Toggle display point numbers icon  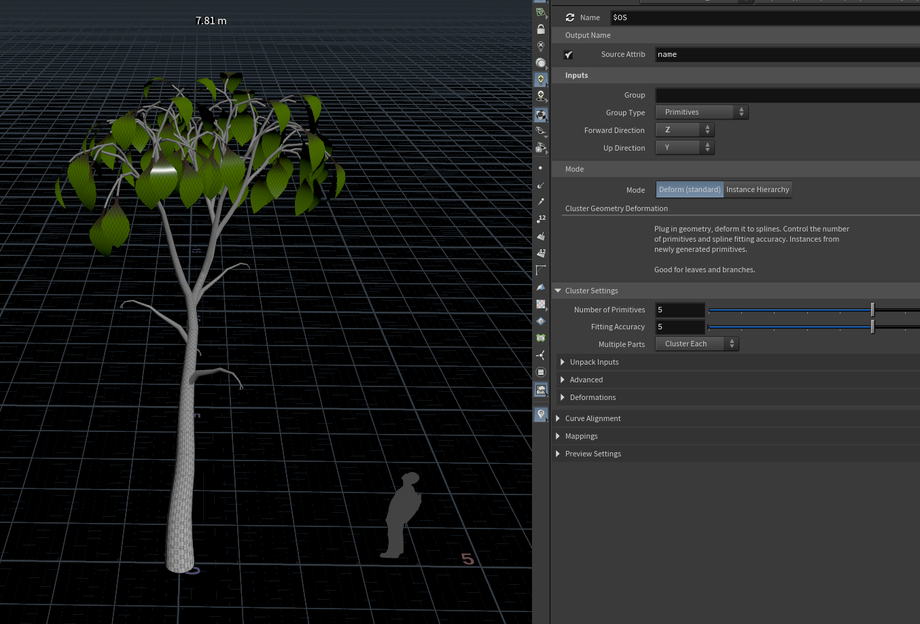[x=541, y=219]
